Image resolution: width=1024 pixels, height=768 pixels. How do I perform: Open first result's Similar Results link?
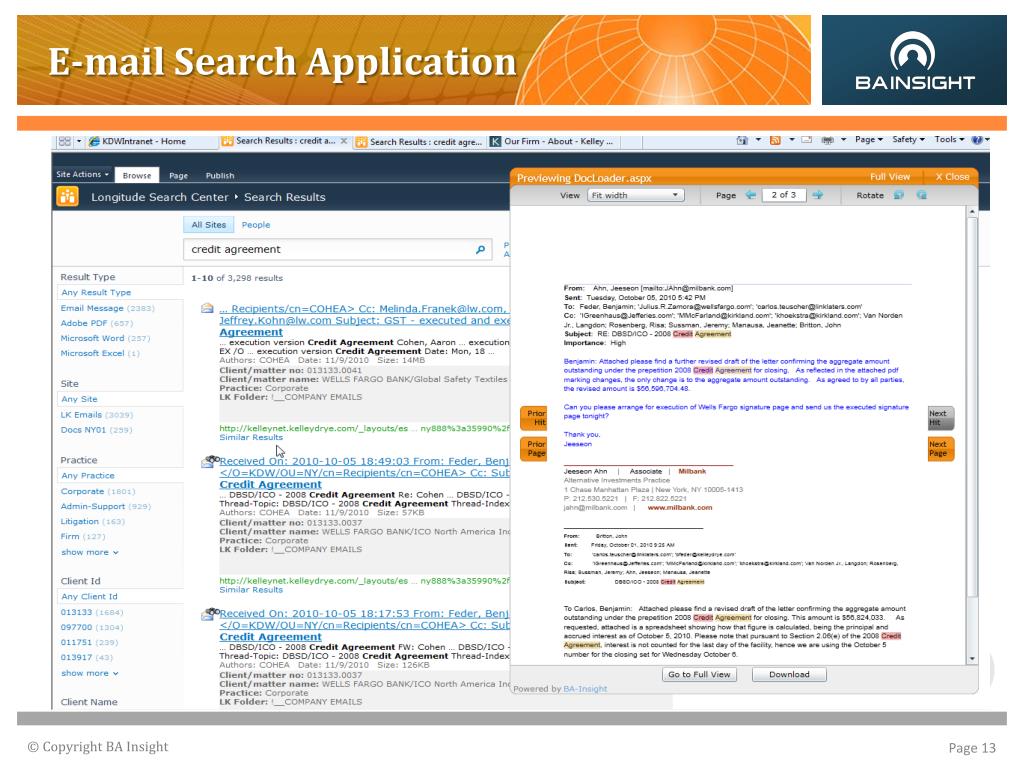point(251,438)
